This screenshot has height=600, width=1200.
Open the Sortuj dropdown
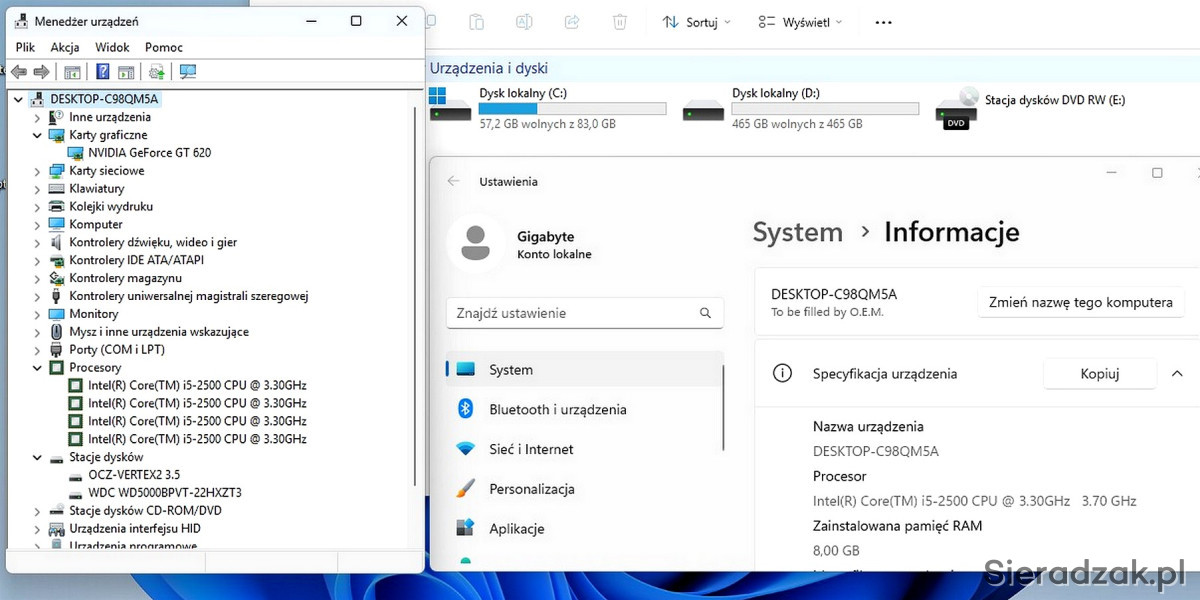coord(697,22)
